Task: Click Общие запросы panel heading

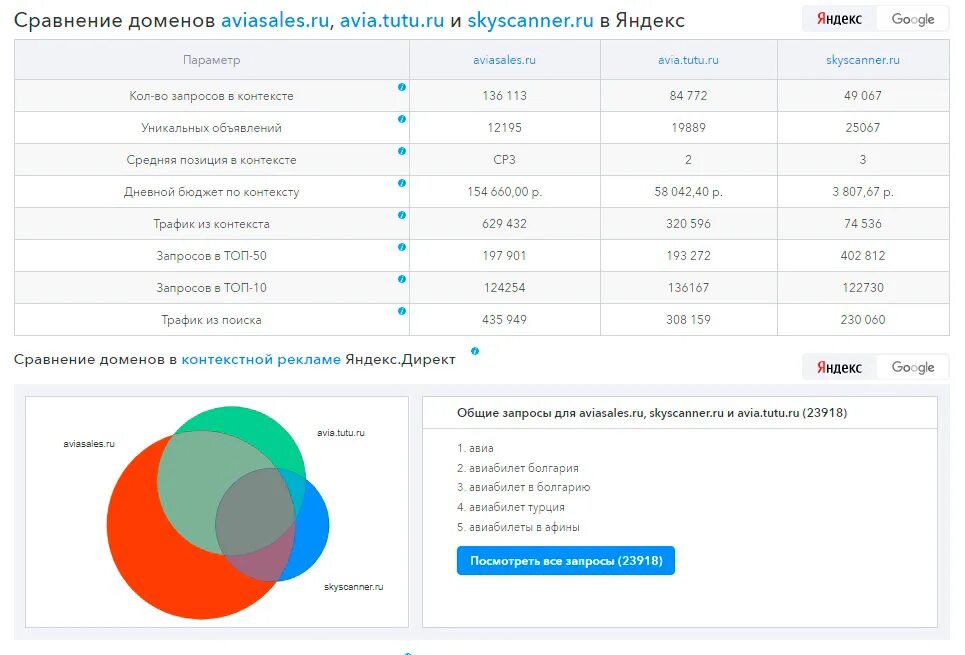Action: click(x=652, y=413)
